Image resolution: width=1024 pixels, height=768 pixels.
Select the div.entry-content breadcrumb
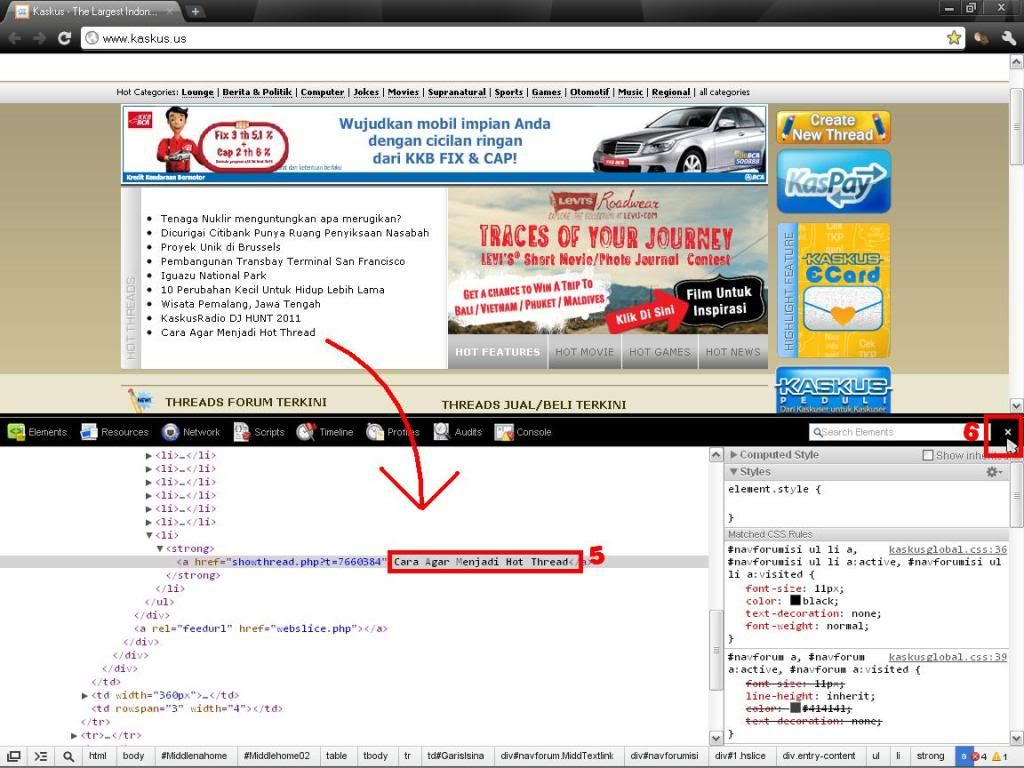[818, 756]
